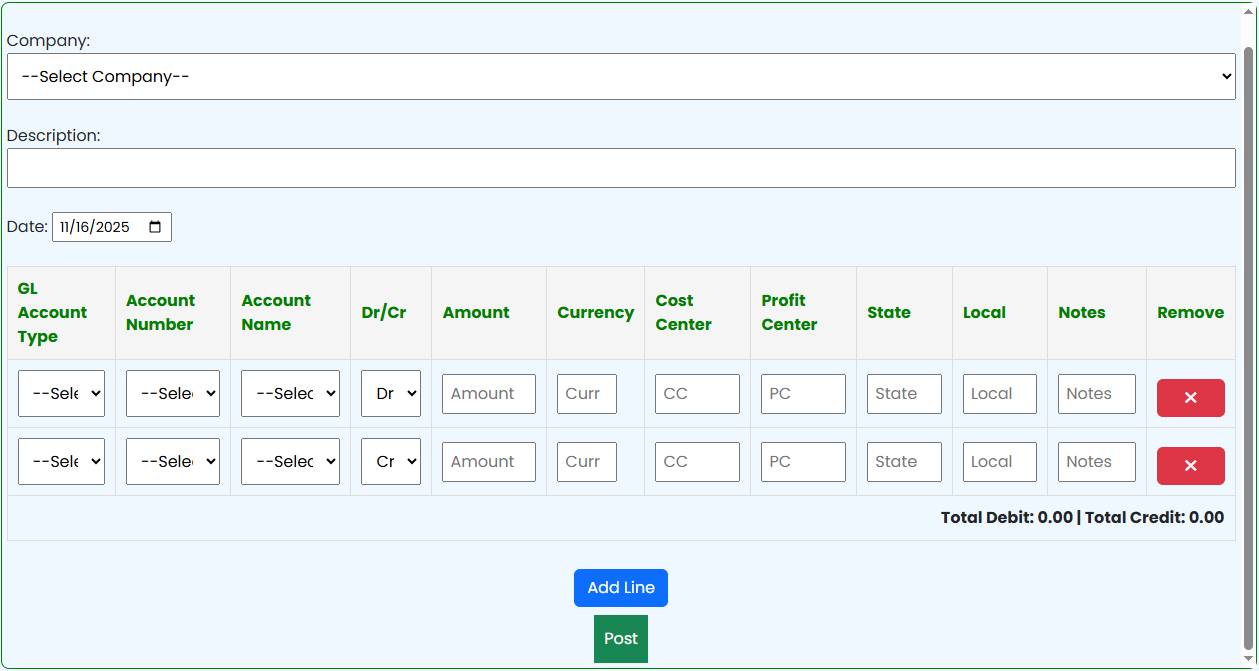Screen dimensions: 1259x671
Task: Open Account Name dropdown in first row
Action: [290, 394]
